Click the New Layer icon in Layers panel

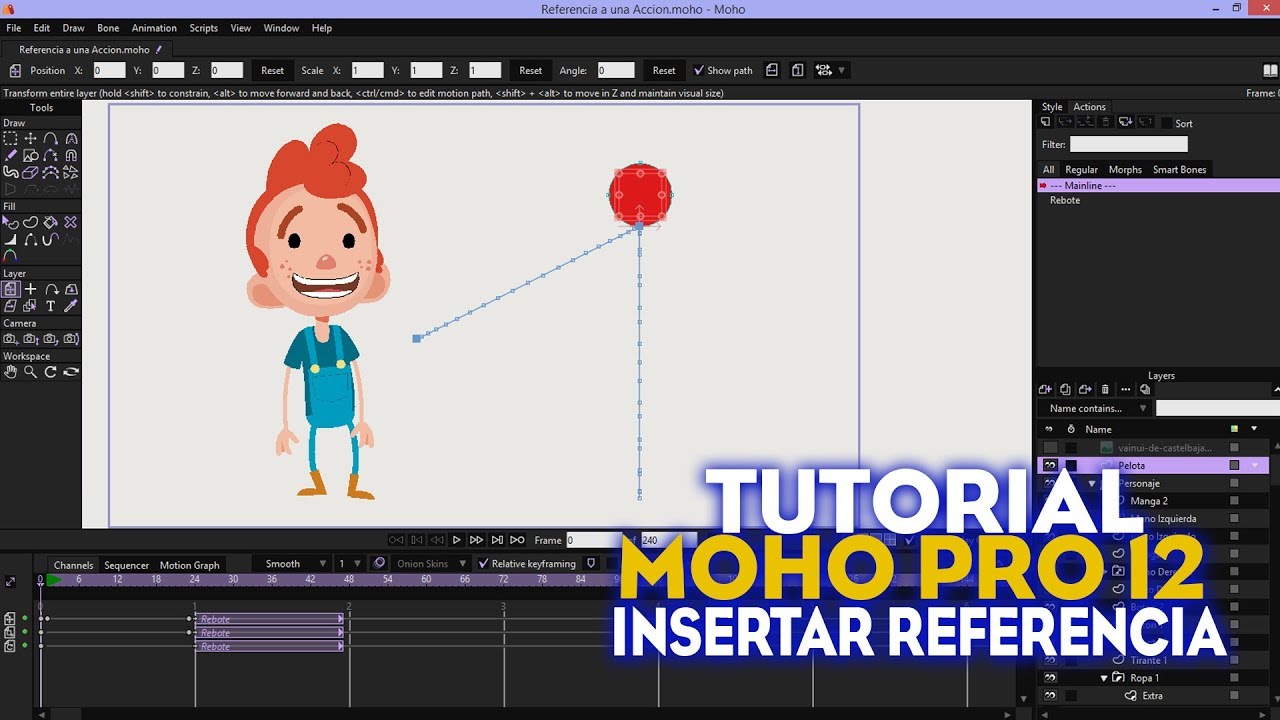pyautogui.click(x=1045, y=389)
